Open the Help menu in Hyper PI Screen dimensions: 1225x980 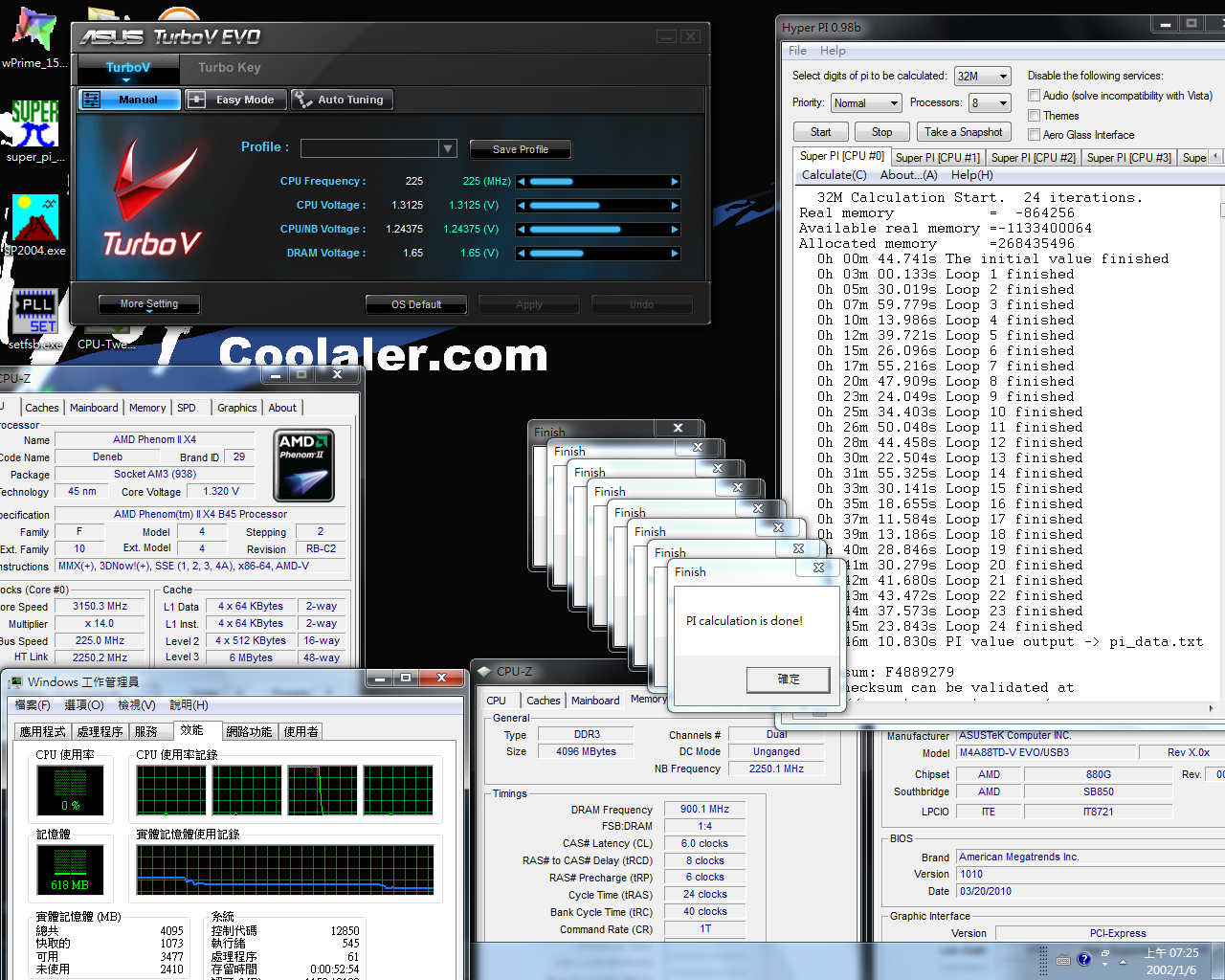pos(833,51)
